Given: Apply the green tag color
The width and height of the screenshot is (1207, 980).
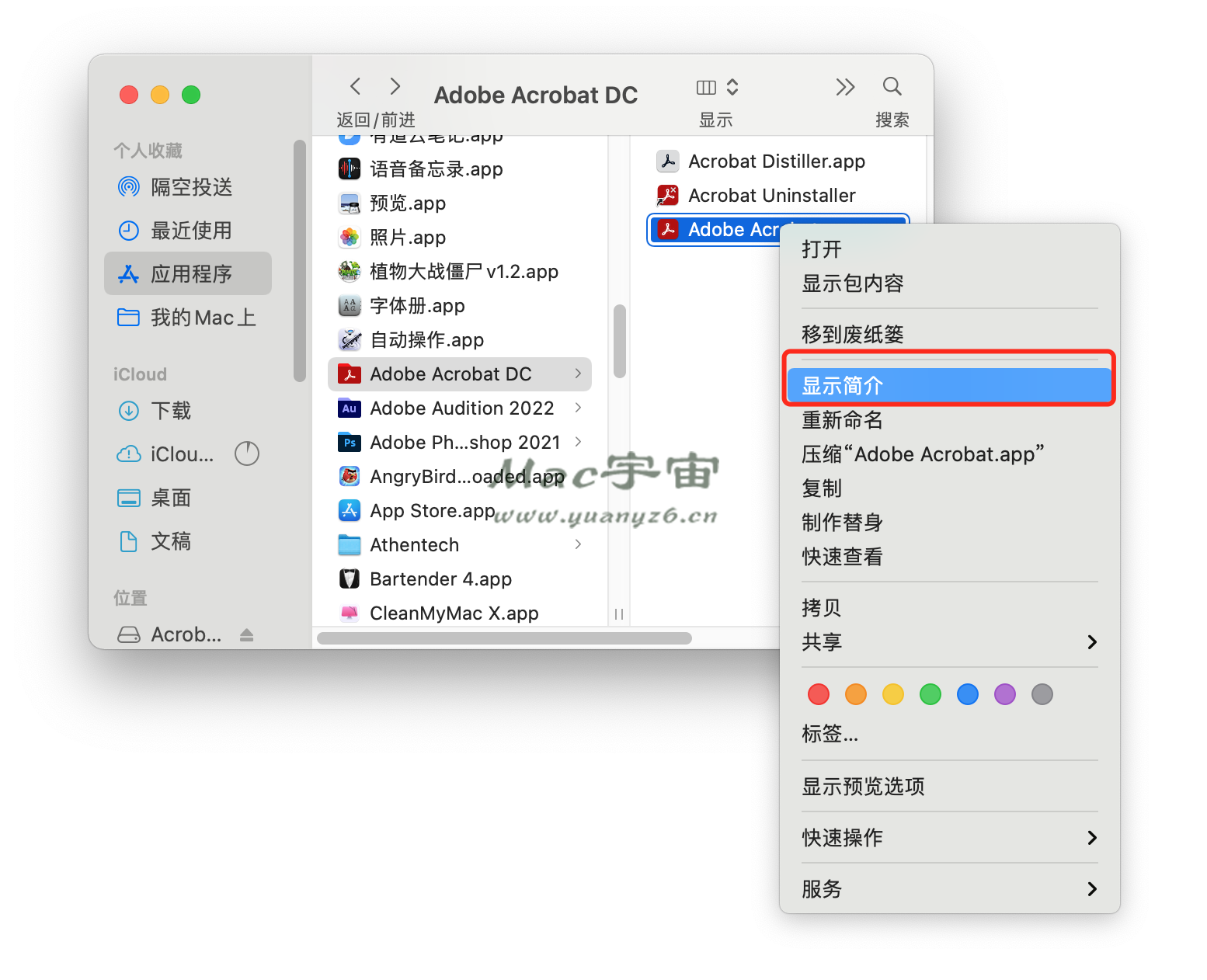Looking at the screenshot, I should (930, 694).
